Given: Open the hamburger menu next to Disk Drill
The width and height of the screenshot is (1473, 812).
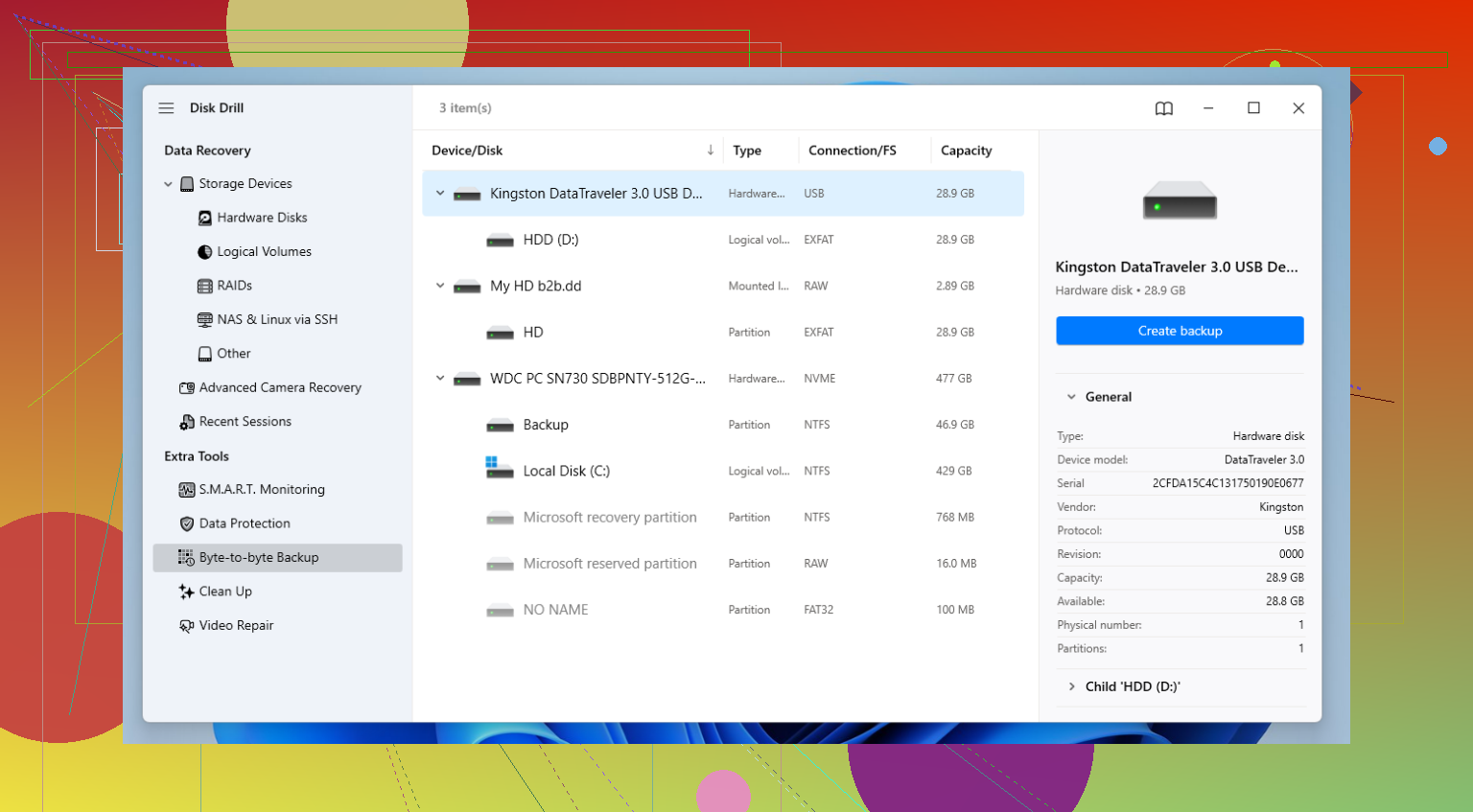Looking at the screenshot, I should tap(166, 108).
